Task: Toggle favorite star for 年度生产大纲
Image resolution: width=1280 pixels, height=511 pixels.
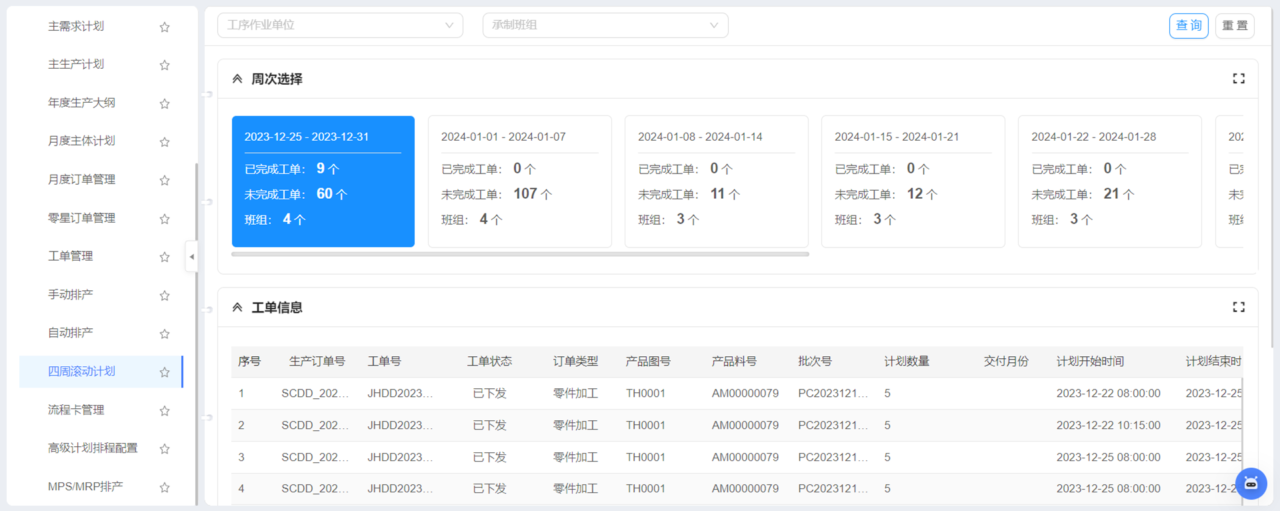Action: 165,103
